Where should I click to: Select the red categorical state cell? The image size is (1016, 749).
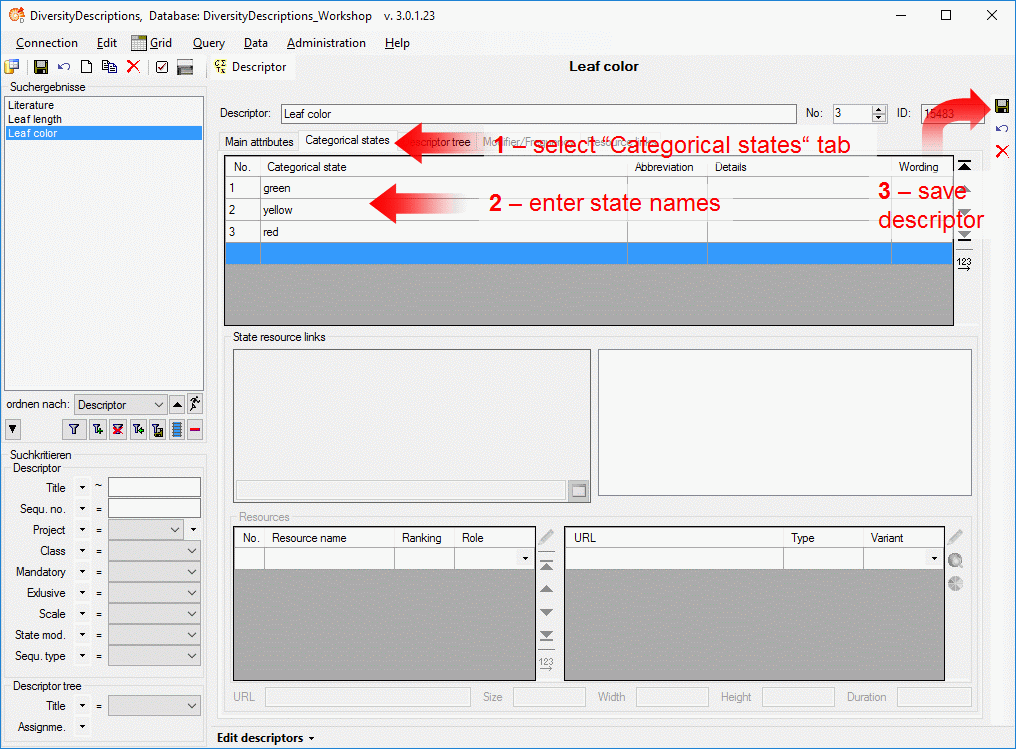pos(444,232)
